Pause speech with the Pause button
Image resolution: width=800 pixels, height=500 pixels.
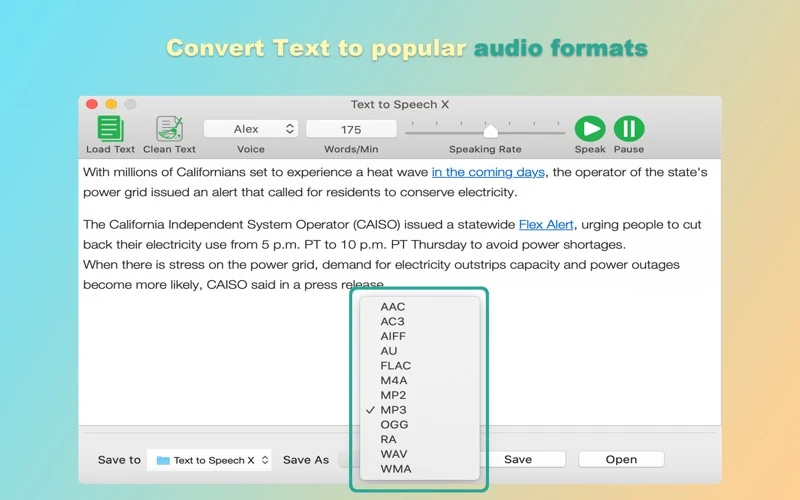click(629, 129)
